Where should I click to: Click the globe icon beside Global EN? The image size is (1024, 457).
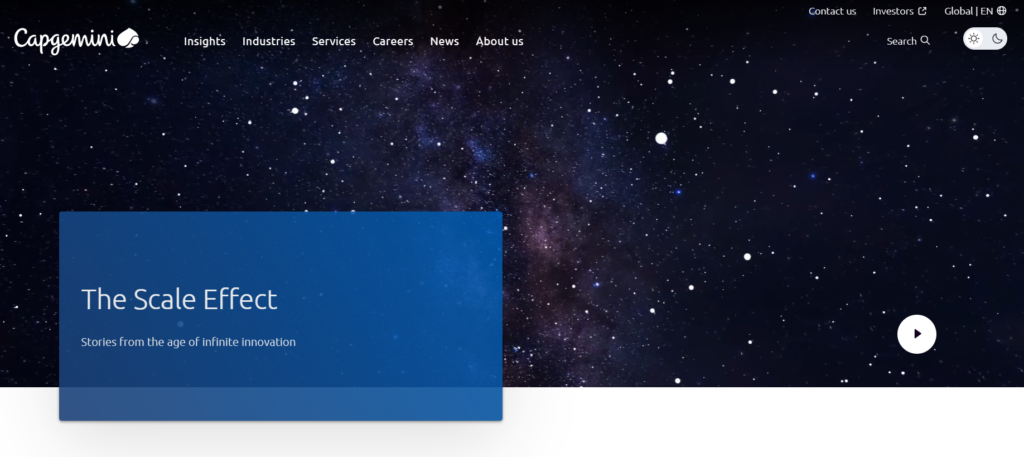click(x=1002, y=11)
